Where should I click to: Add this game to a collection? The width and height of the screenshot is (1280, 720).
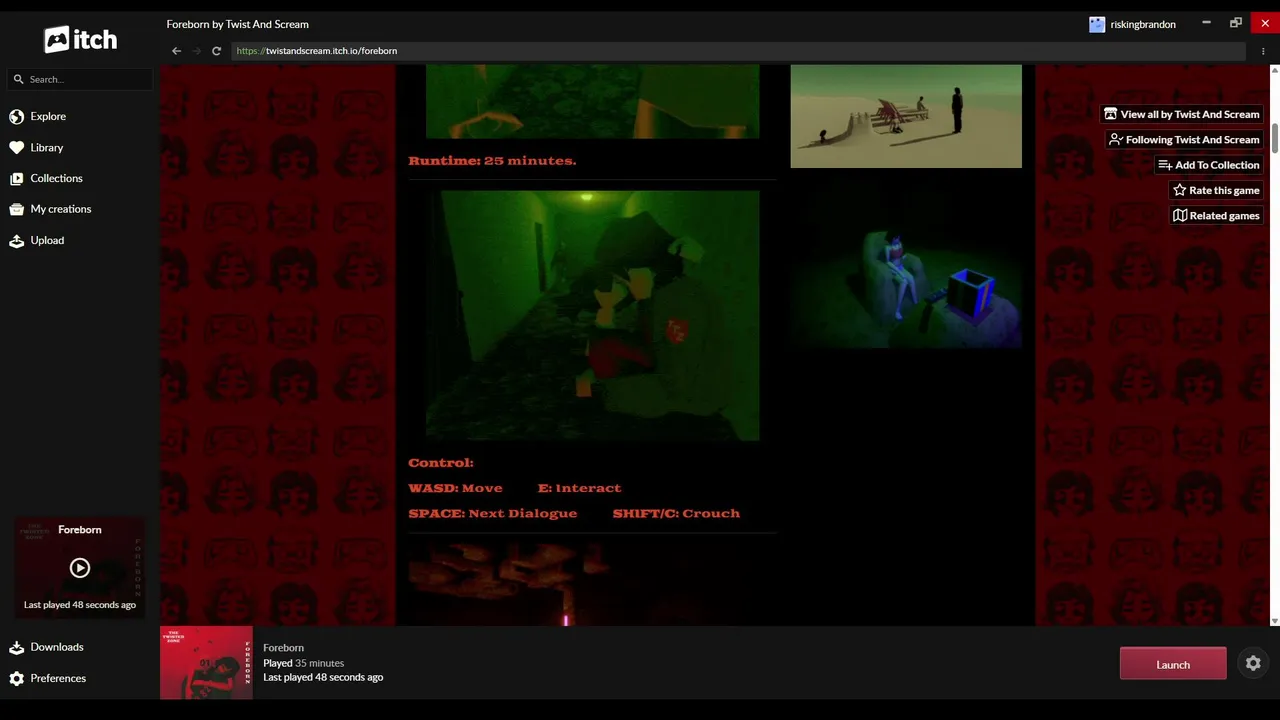(1208, 165)
